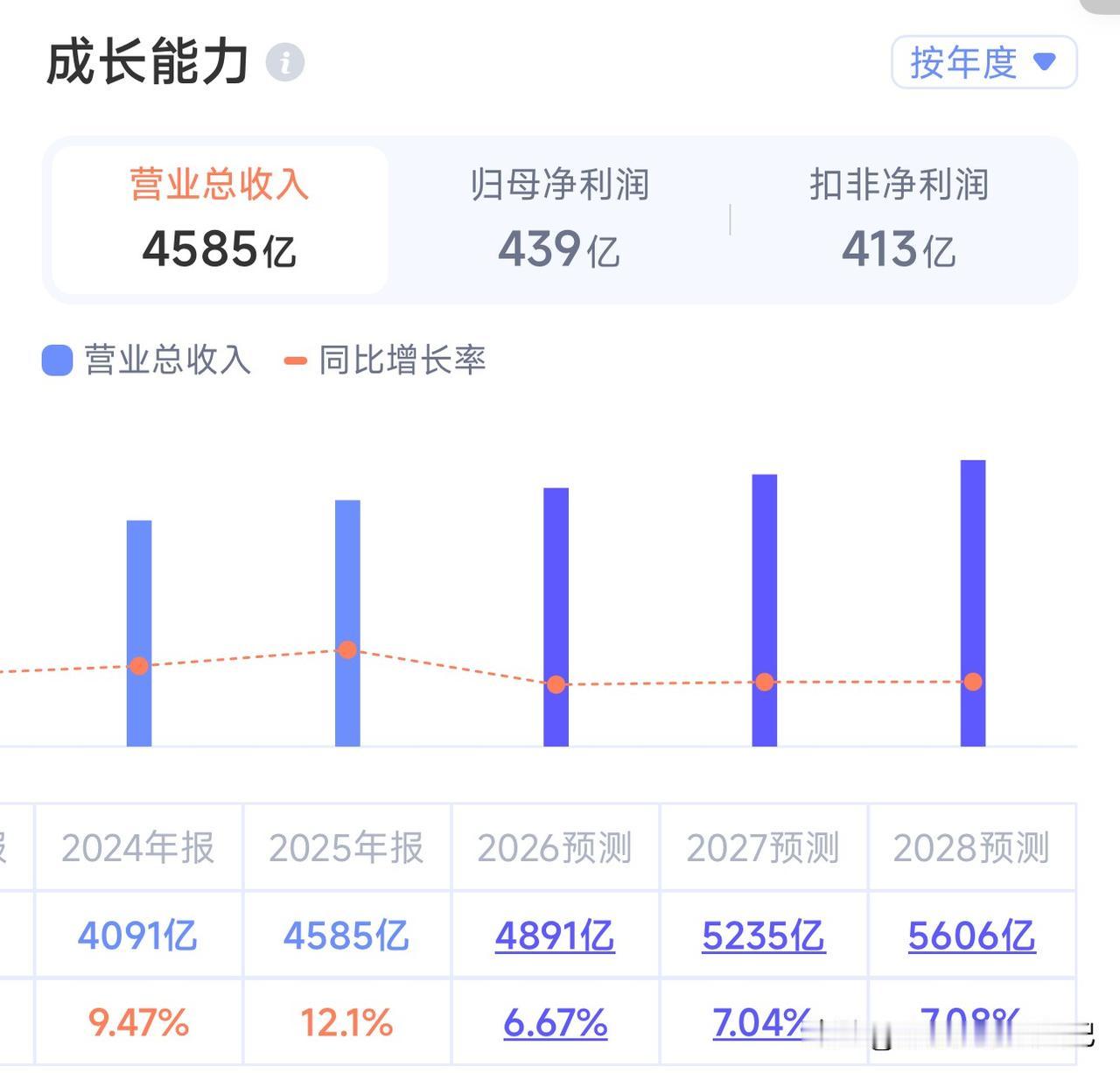Screen dimensions: 1120x1073
Task: Click the 2027预测 column header
Action: coord(763,847)
